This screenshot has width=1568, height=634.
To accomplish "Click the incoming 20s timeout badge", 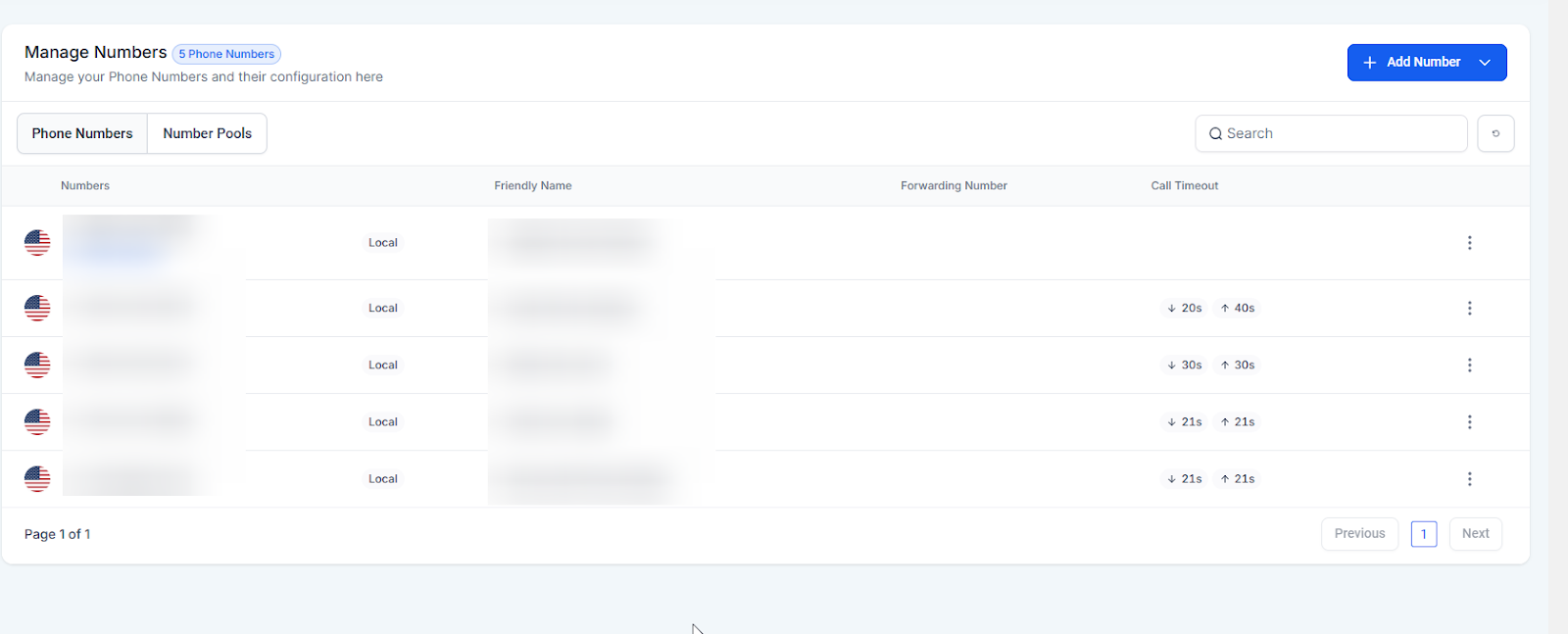I will click(1184, 308).
